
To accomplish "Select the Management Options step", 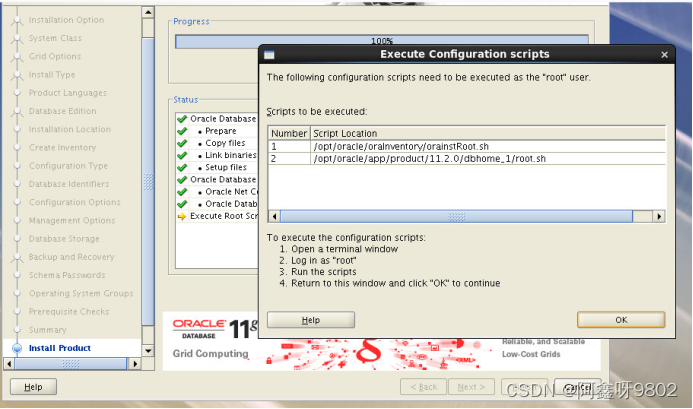I will [72, 220].
